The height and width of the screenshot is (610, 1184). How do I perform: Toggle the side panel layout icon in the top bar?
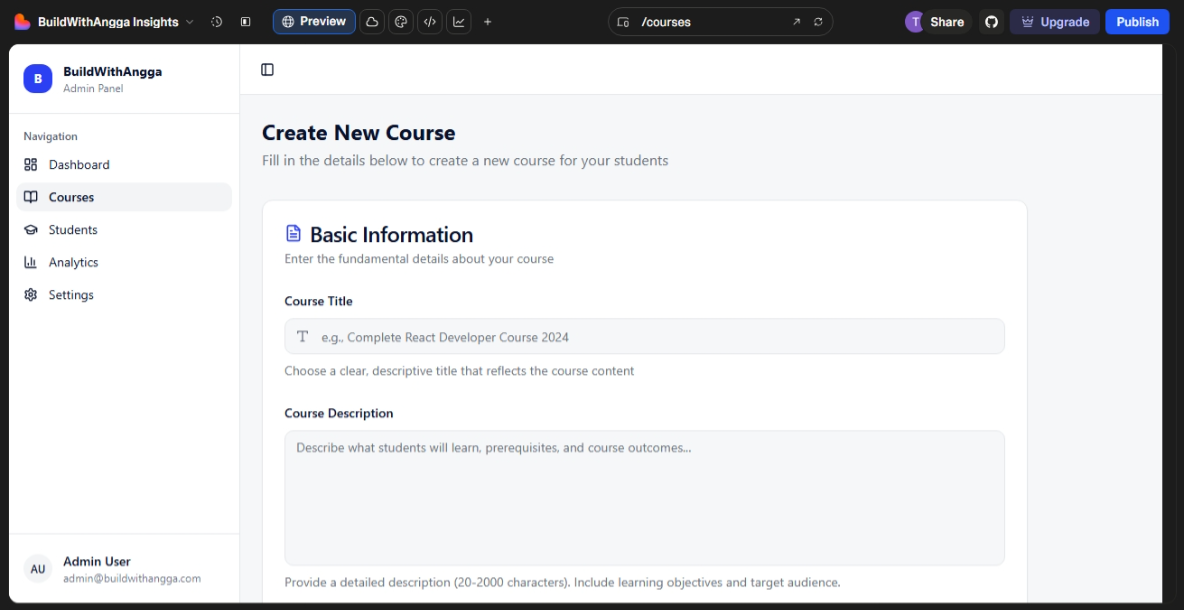click(x=246, y=22)
